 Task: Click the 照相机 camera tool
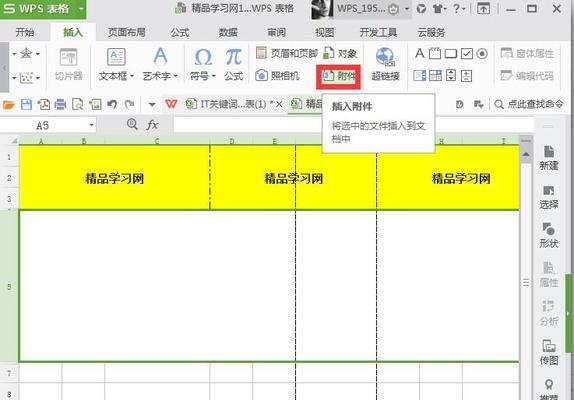click(x=277, y=76)
